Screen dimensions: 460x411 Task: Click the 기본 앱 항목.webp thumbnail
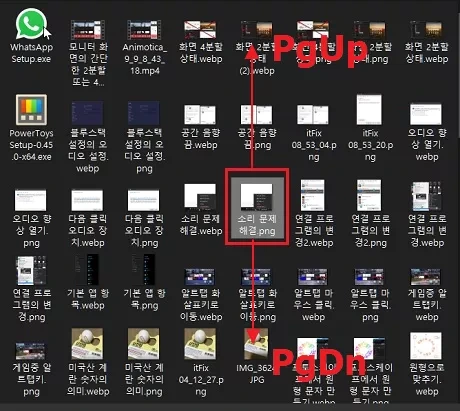click(87, 269)
